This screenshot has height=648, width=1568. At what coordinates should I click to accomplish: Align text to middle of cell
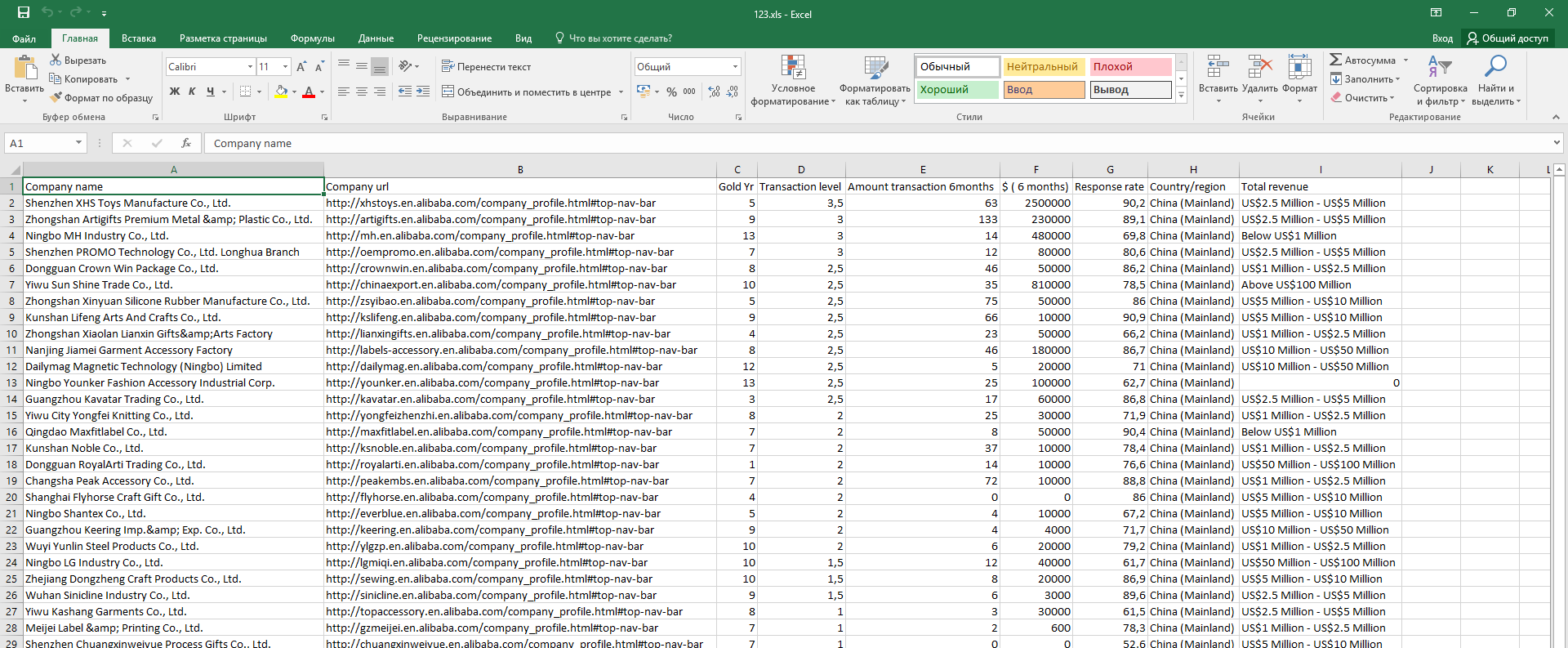point(362,66)
